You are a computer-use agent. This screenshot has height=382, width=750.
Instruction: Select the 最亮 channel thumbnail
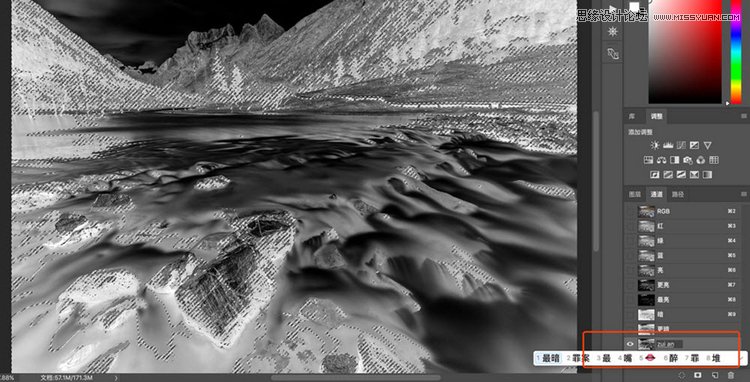coord(646,300)
